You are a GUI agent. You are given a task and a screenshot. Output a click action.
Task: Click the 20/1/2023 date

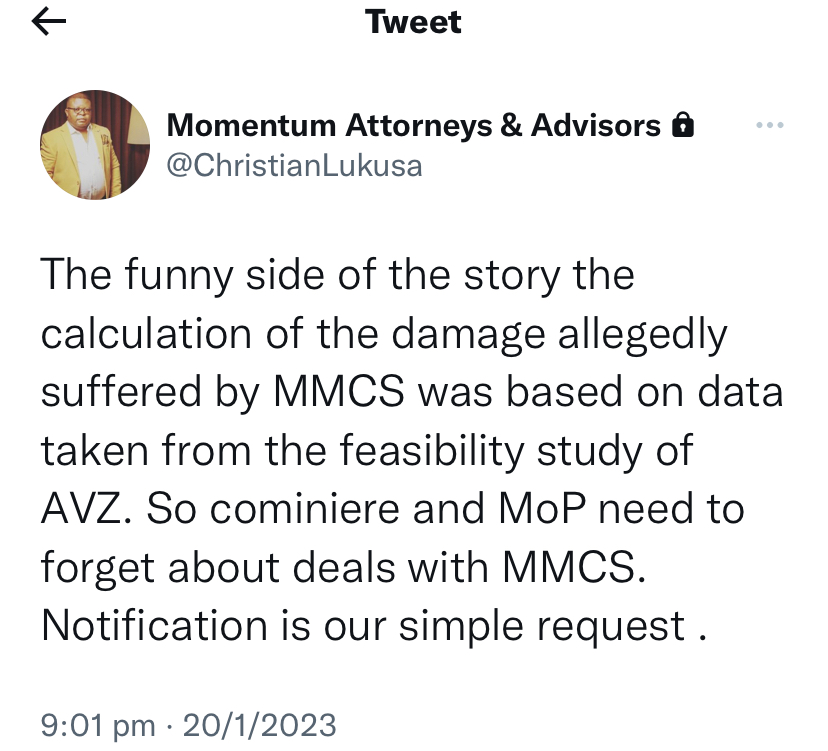[x=258, y=723]
